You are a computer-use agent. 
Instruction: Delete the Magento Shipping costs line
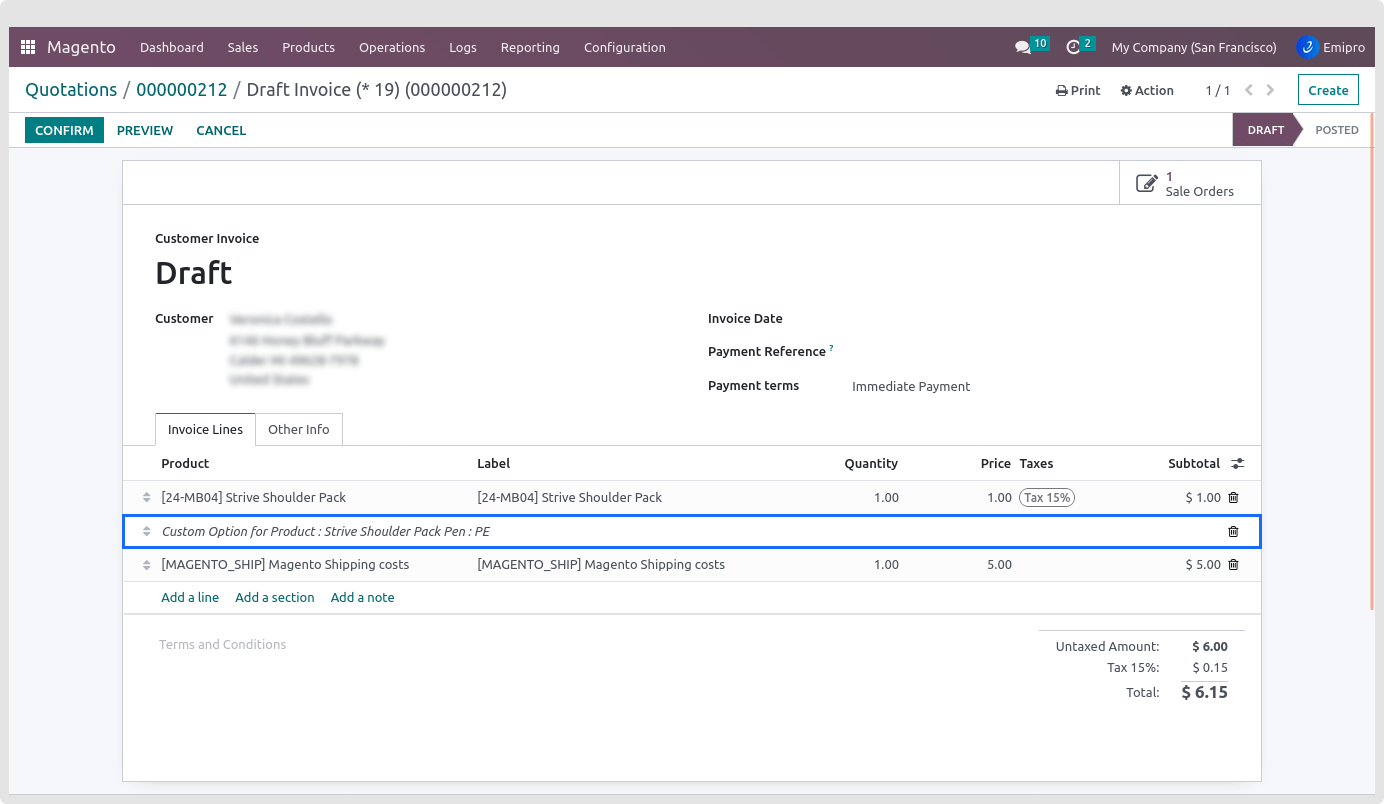click(1233, 565)
